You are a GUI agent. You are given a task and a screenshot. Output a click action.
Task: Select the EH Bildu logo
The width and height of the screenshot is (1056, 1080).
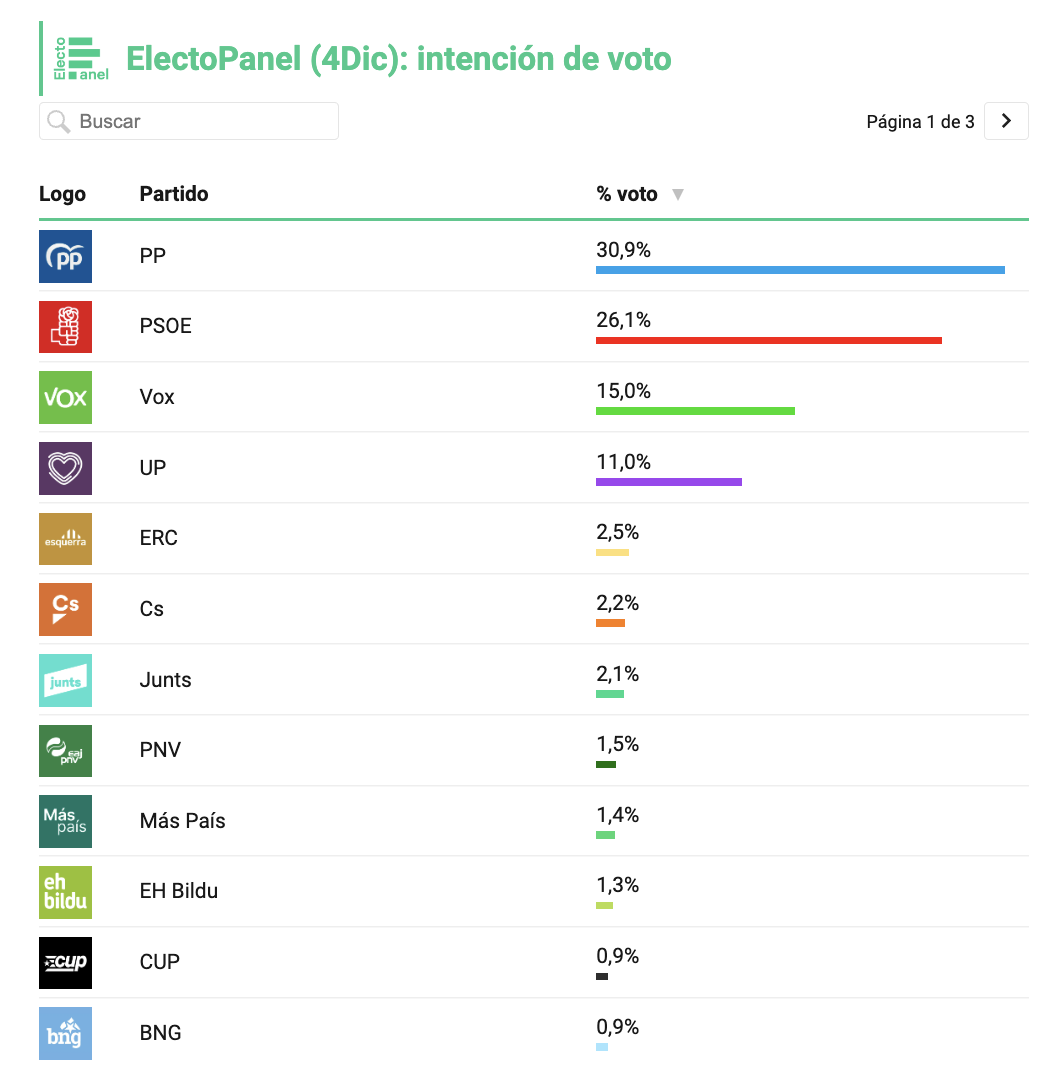click(x=65, y=893)
